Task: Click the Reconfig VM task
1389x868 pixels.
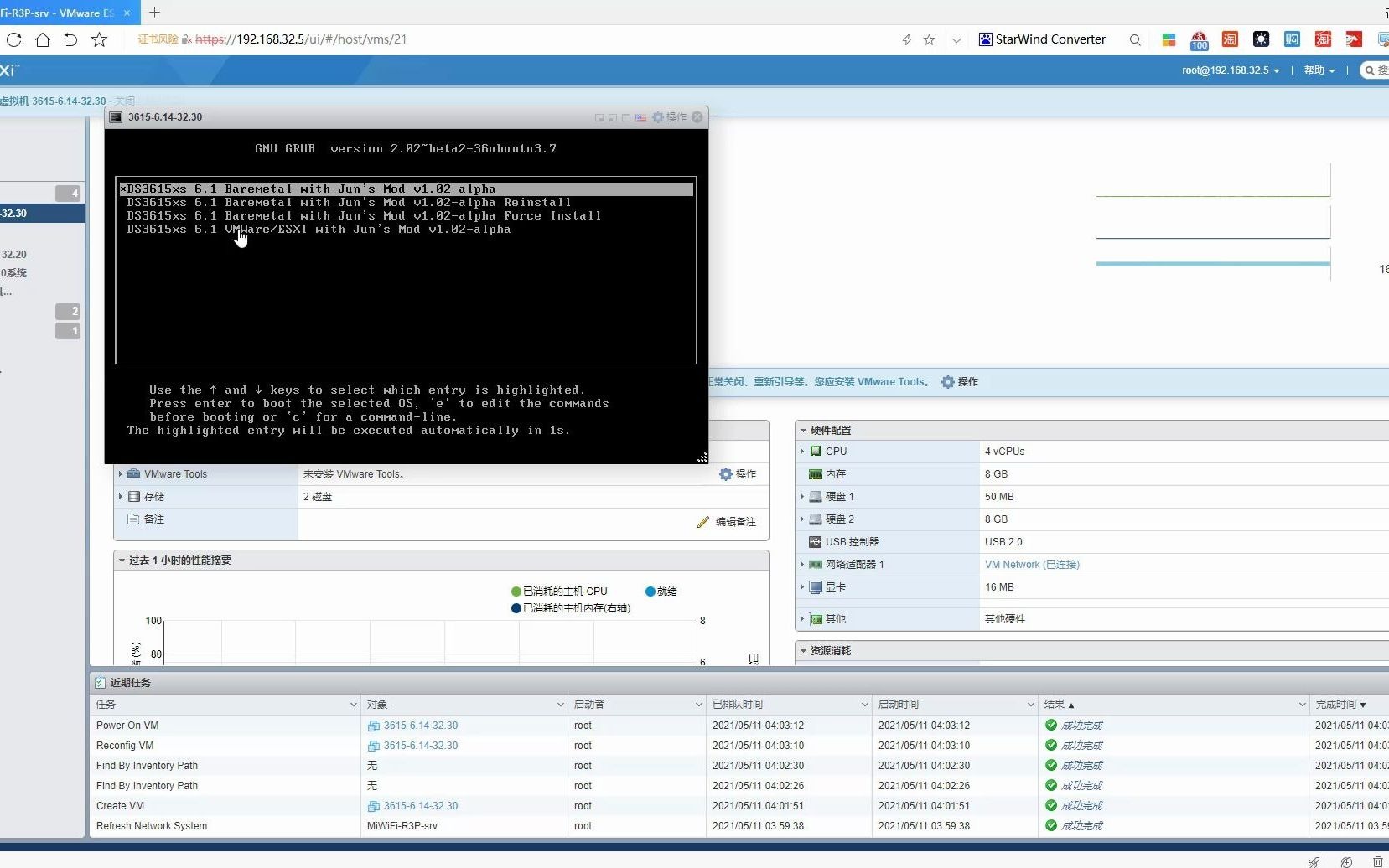Action: click(x=125, y=746)
